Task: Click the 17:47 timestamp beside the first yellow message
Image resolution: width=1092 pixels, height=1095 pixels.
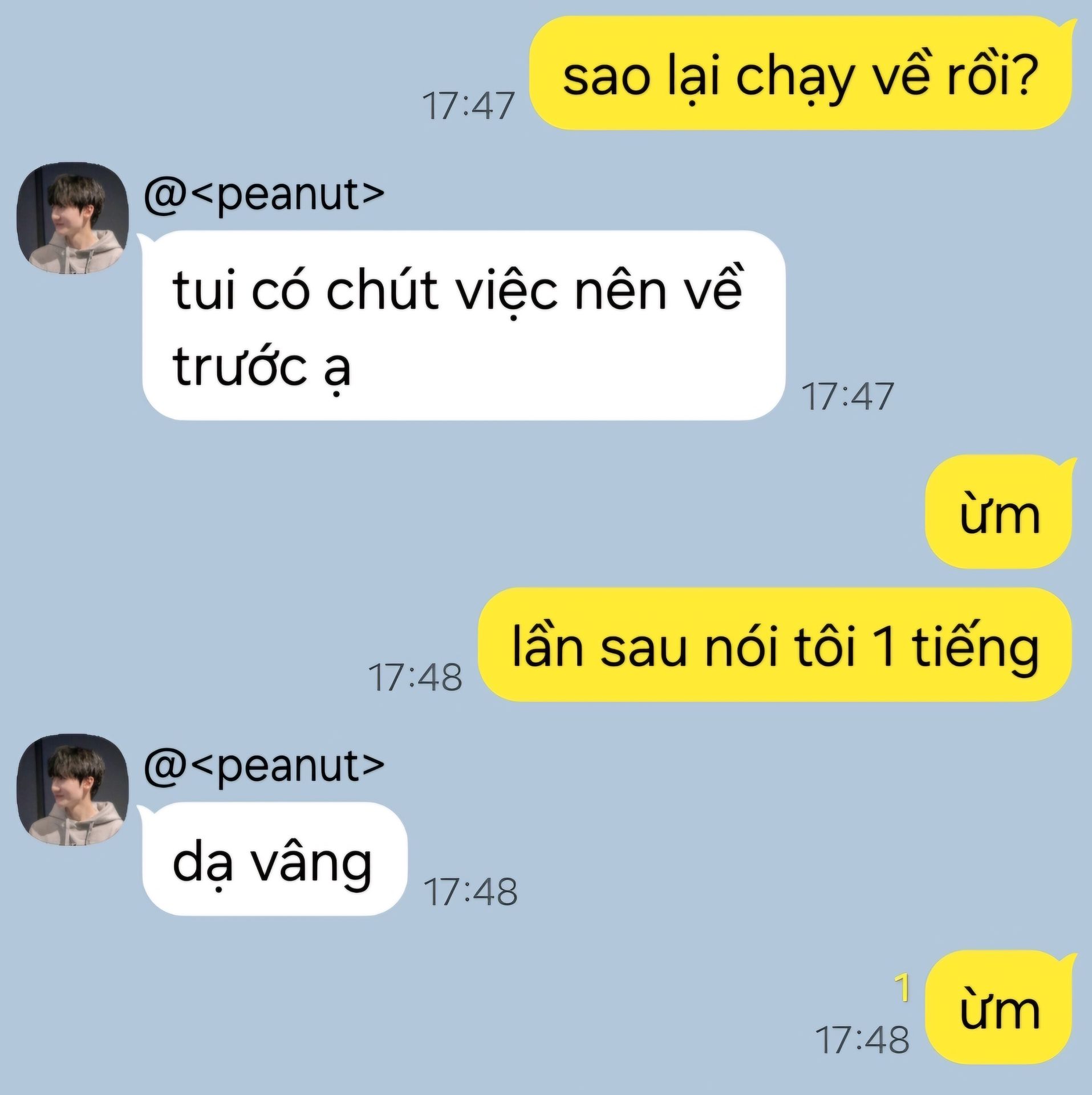Action: coord(468,106)
